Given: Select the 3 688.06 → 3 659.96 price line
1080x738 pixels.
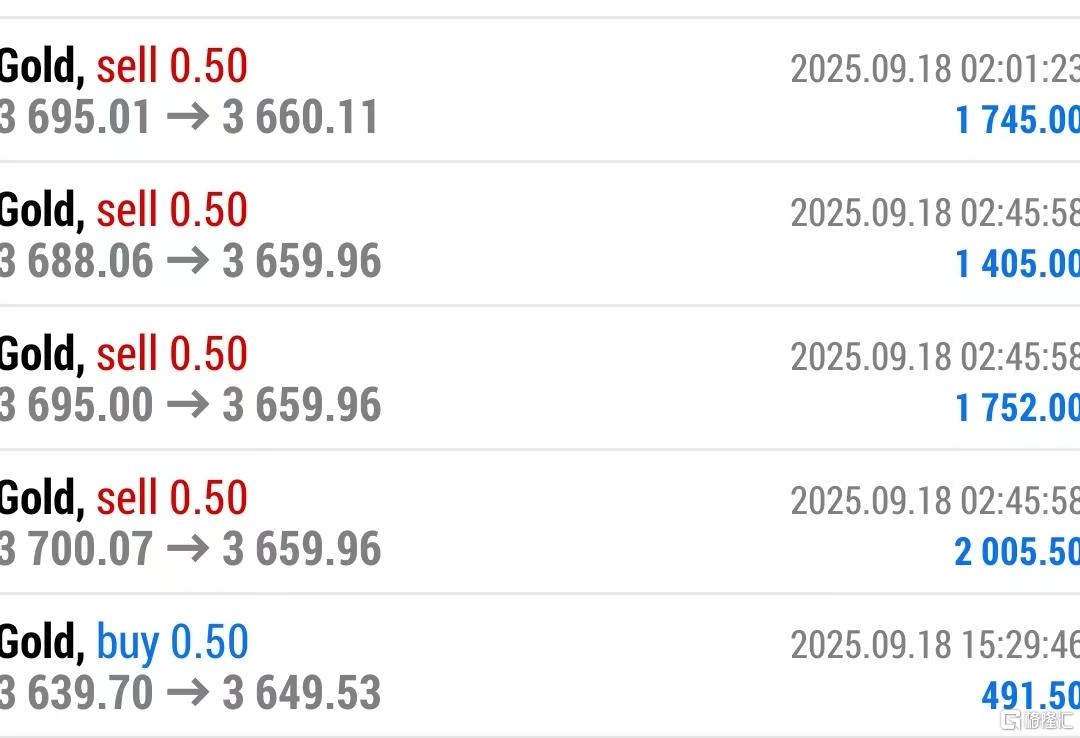Looking at the screenshot, I should 190,260.
